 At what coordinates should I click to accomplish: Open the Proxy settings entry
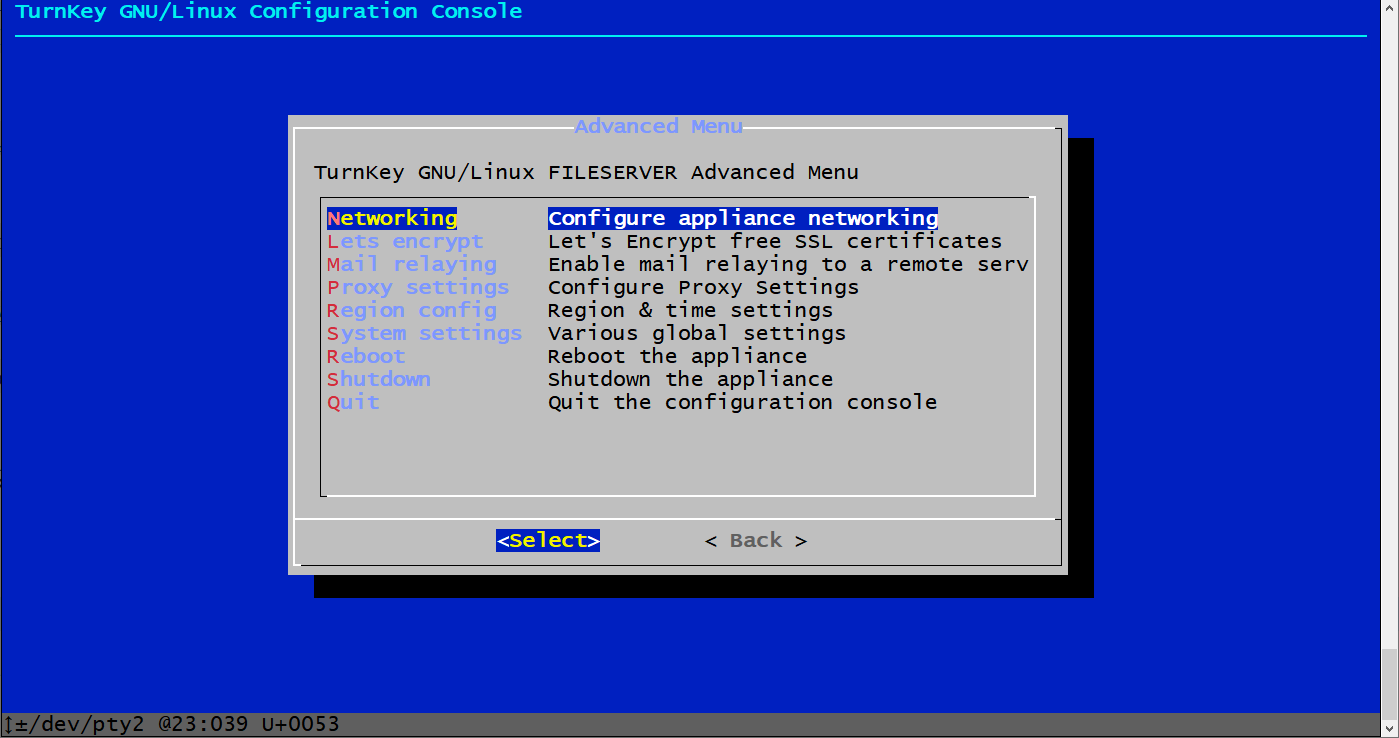pyautogui.click(x=416, y=286)
